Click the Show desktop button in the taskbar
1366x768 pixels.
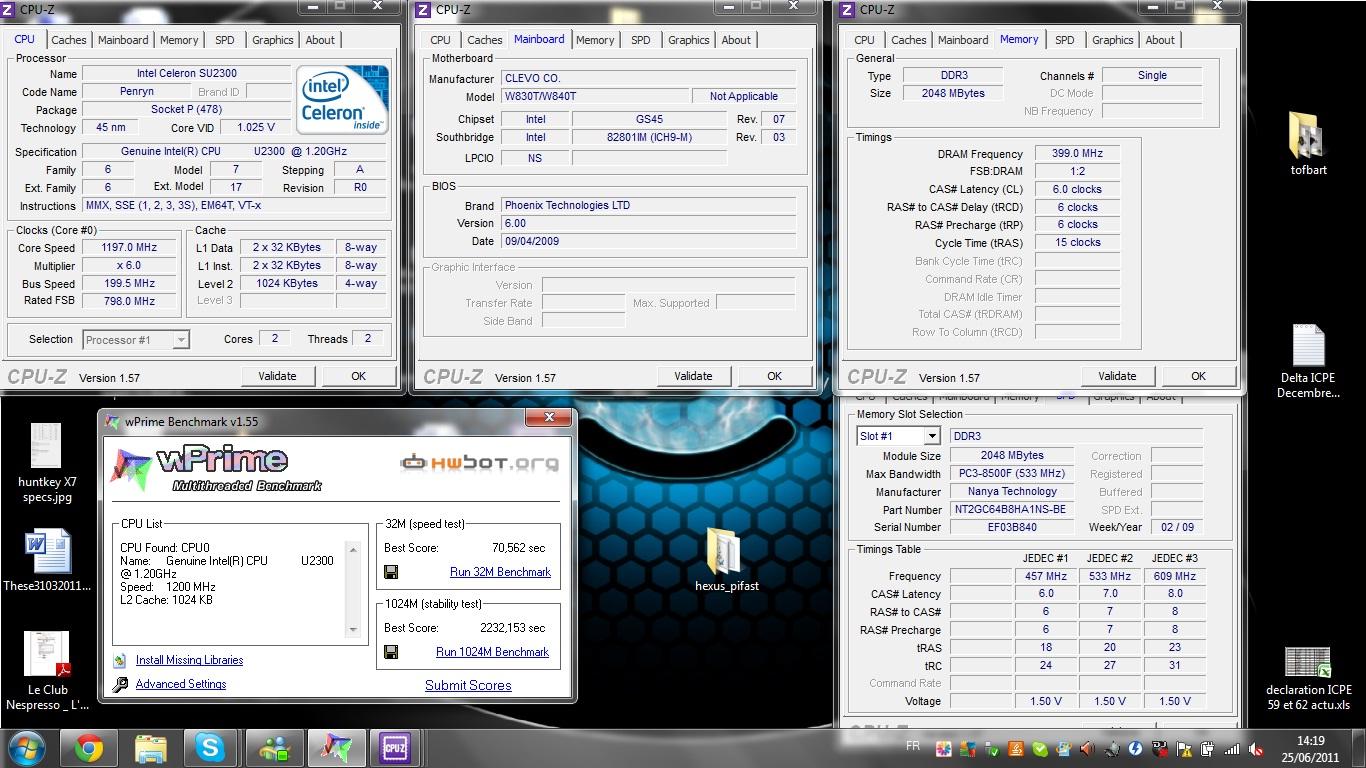tap(1359, 748)
